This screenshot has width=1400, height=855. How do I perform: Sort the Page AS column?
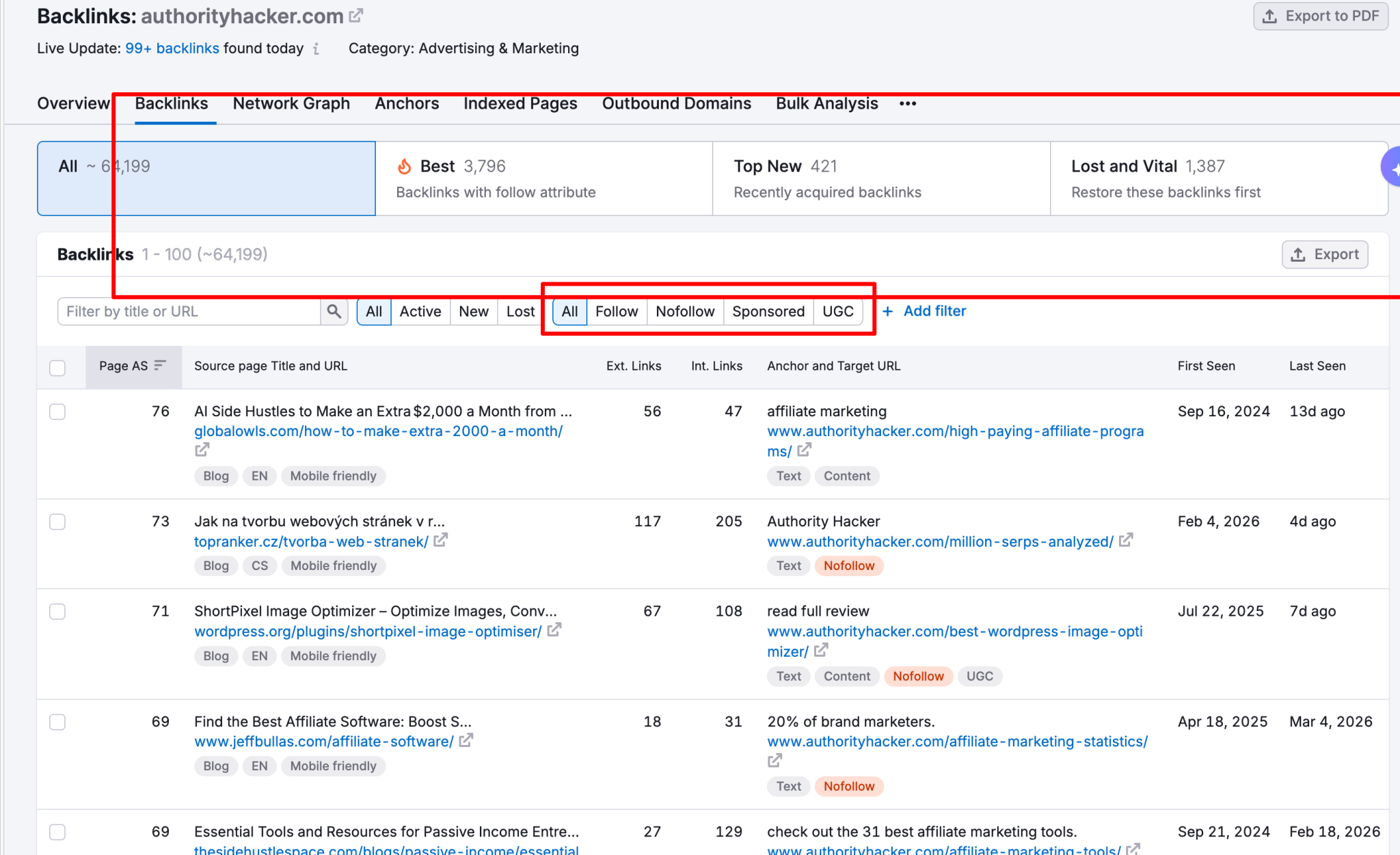(160, 366)
